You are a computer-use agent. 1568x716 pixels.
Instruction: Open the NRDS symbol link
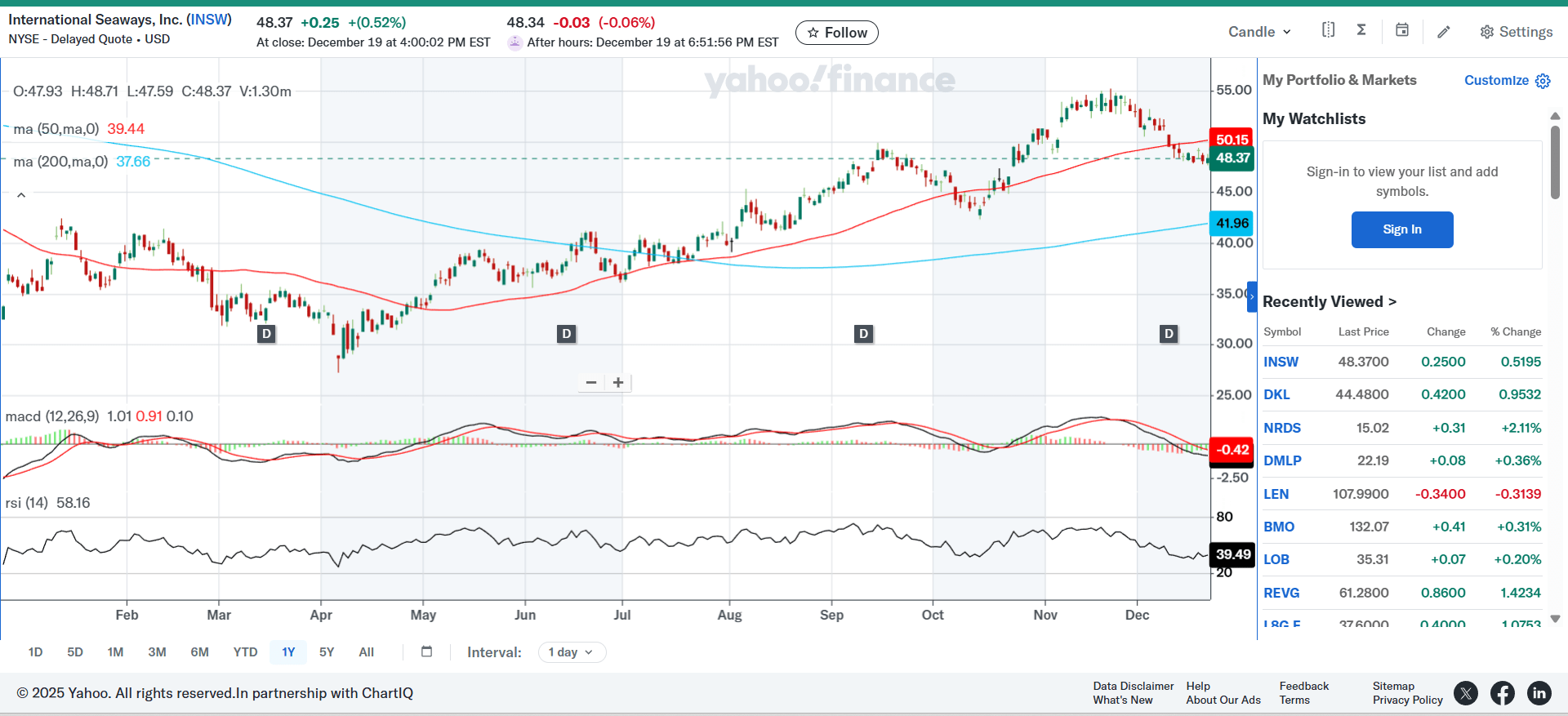1281,428
